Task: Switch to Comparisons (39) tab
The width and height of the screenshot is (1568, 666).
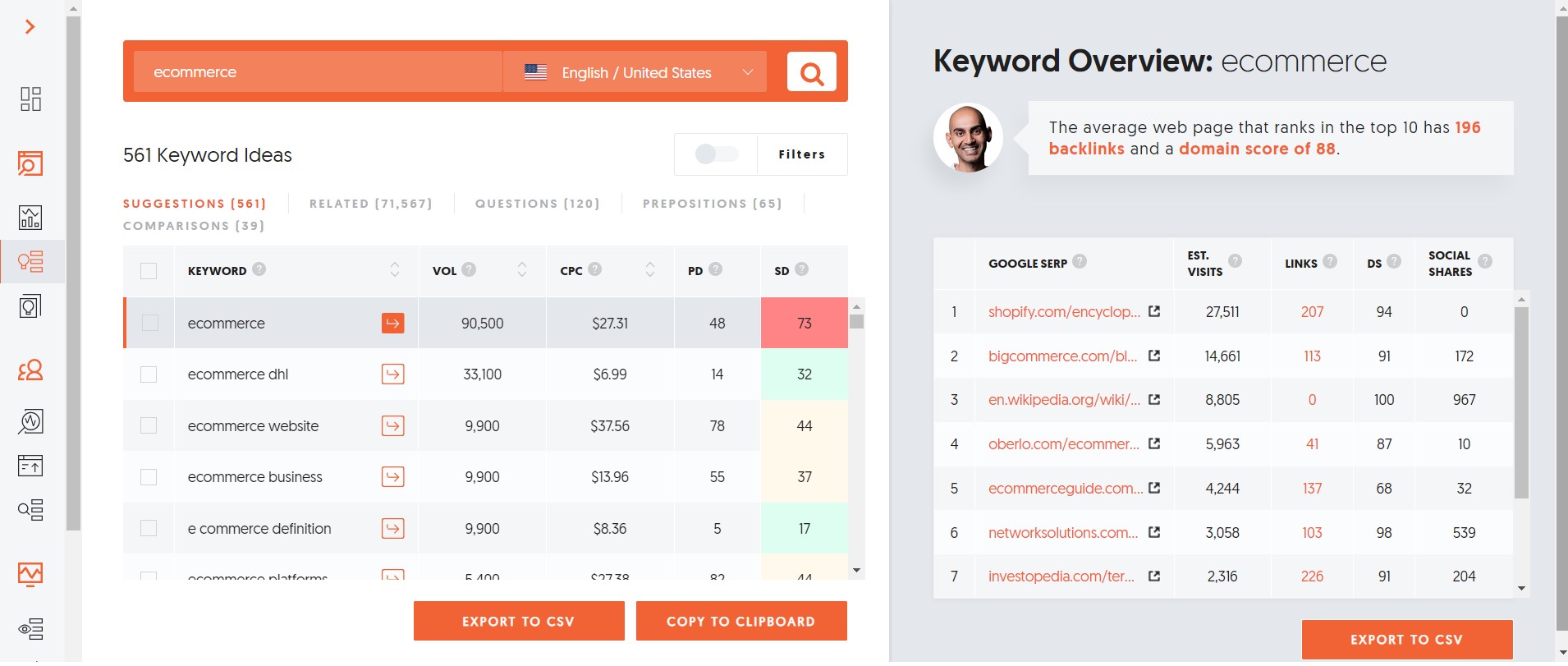Action: pos(194,226)
